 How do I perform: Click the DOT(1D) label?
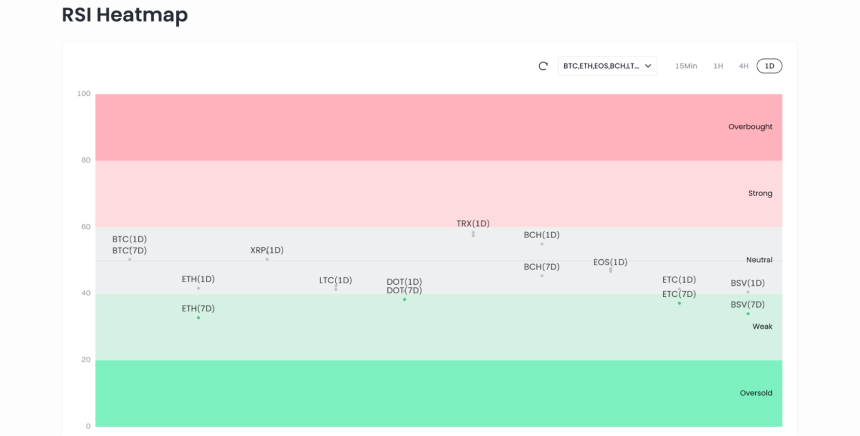pos(404,282)
